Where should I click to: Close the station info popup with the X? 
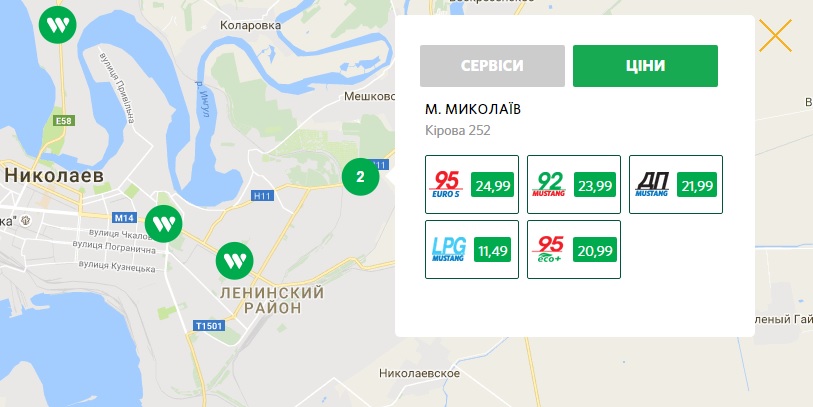[775, 35]
